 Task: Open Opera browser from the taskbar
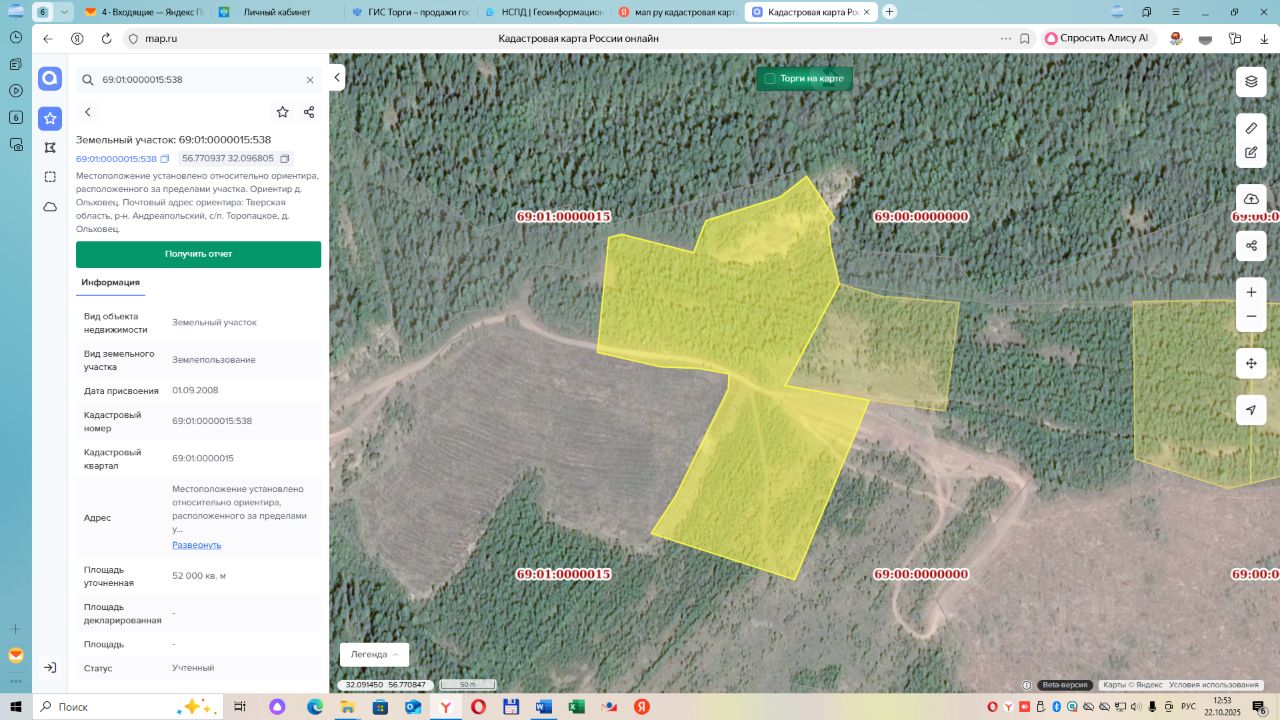pos(478,707)
